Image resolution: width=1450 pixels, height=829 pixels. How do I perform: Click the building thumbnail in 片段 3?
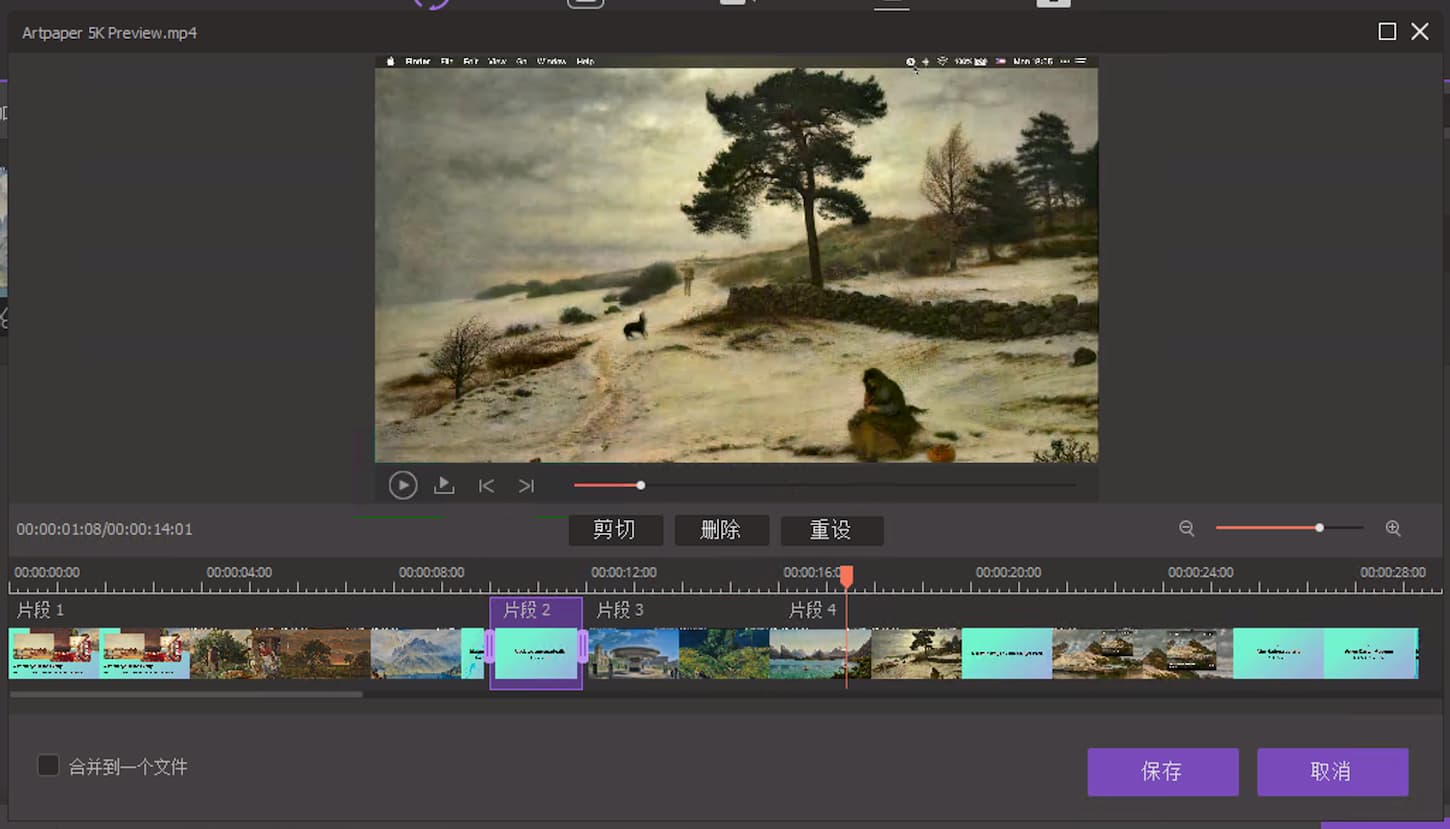pos(634,653)
